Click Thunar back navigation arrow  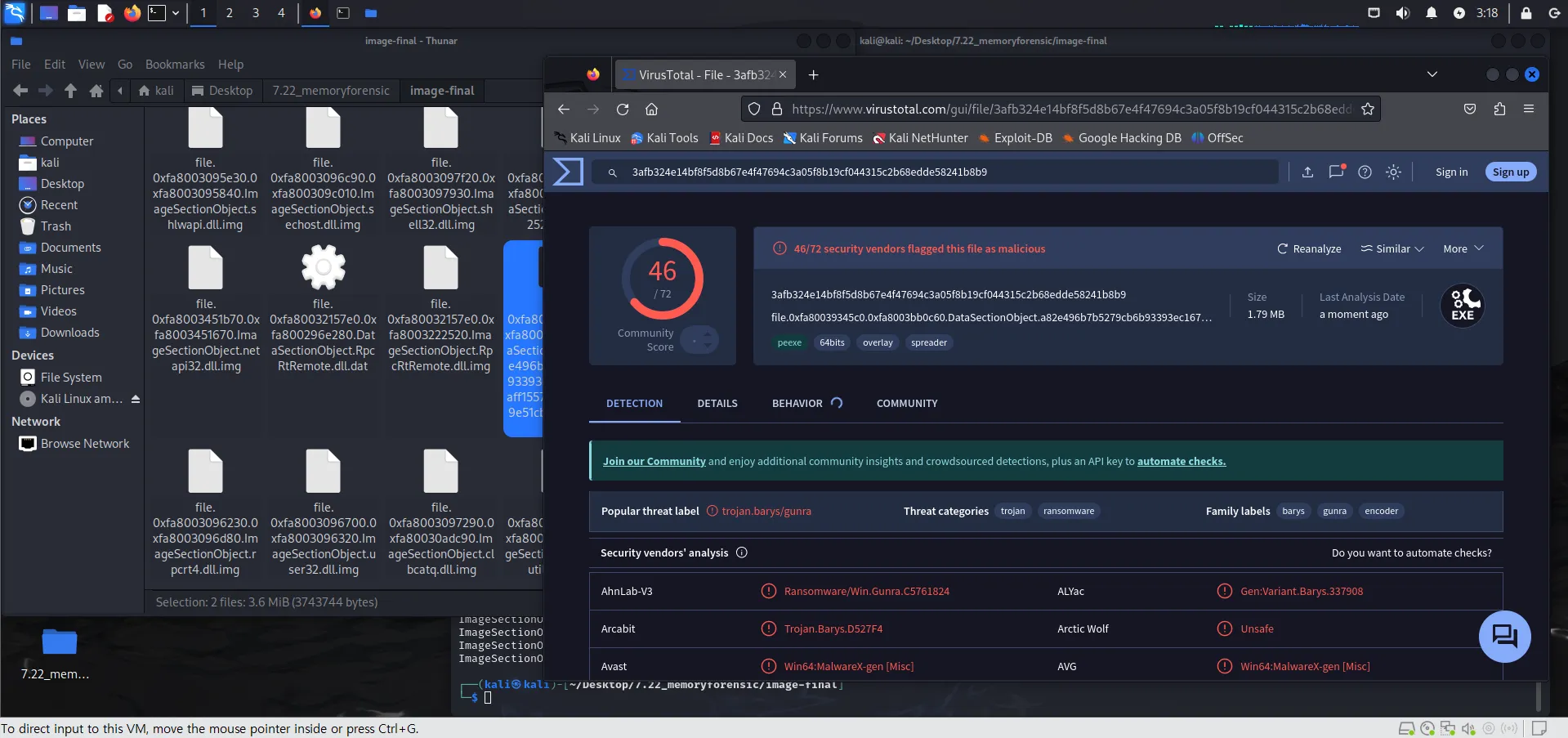20,91
